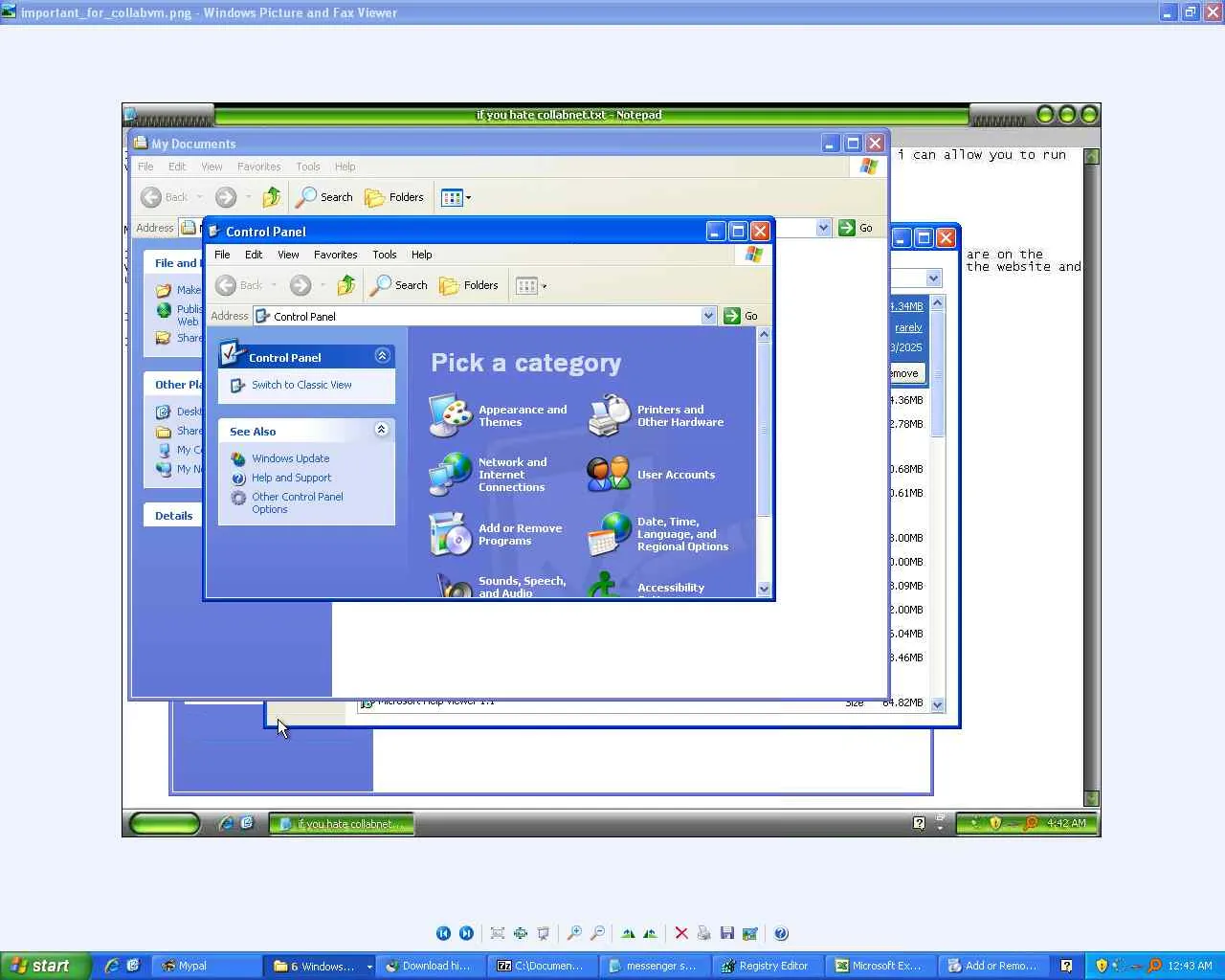The width and height of the screenshot is (1225, 980).
Task: Click Search in the My Documents toolbar
Action: [x=324, y=197]
